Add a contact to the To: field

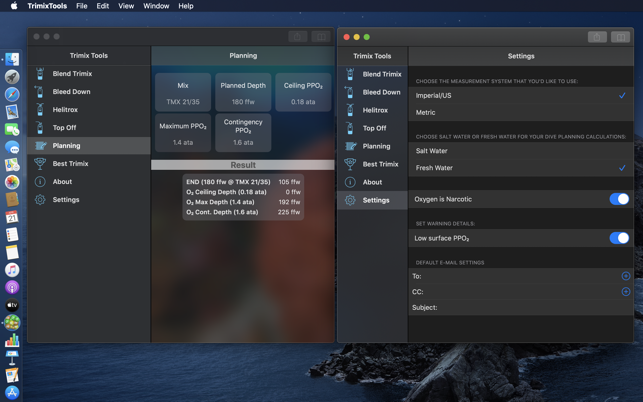pos(625,276)
